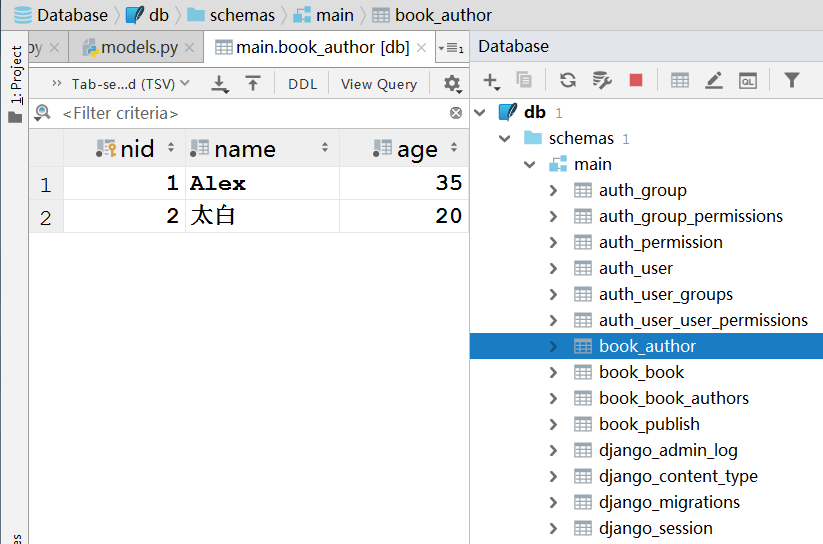Open the 1: Project side panel
The width and height of the screenshot is (823, 544).
click(15, 75)
